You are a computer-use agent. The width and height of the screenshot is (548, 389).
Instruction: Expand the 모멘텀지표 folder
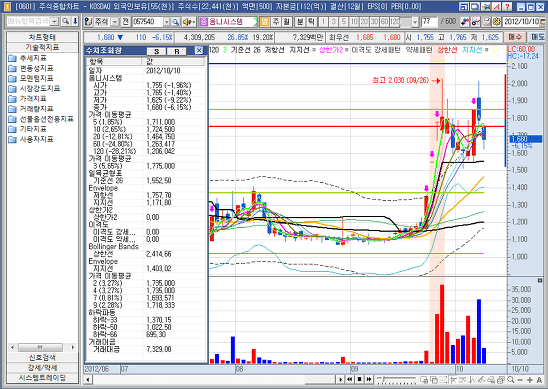point(31,78)
